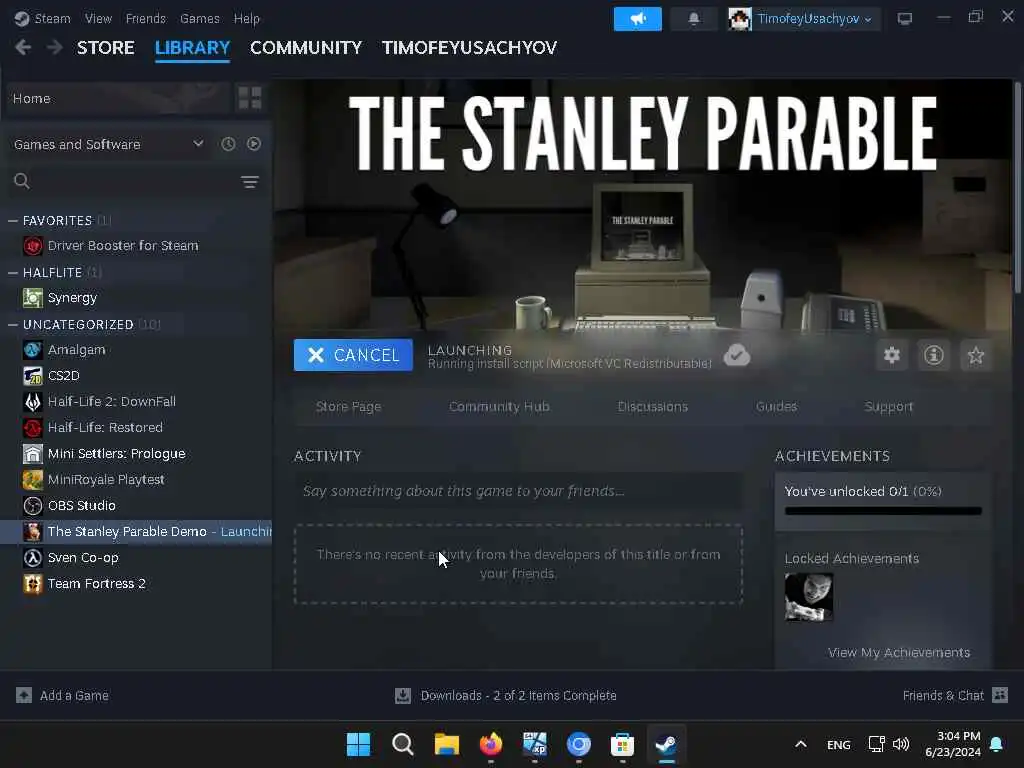Open Community Hub link

tap(500, 406)
